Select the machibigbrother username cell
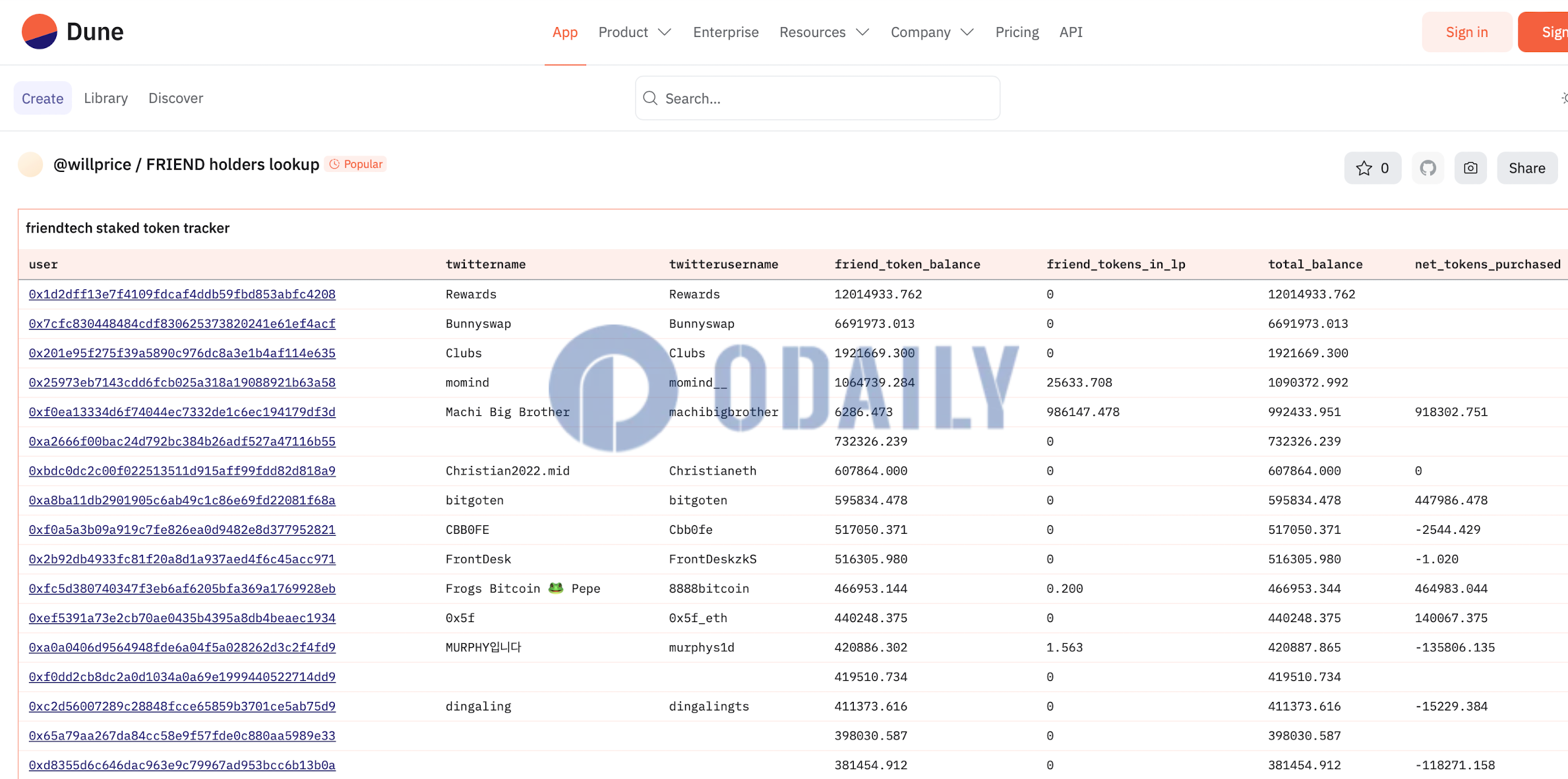The height and width of the screenshot is (779, 1568). click(x=723, y=412)
